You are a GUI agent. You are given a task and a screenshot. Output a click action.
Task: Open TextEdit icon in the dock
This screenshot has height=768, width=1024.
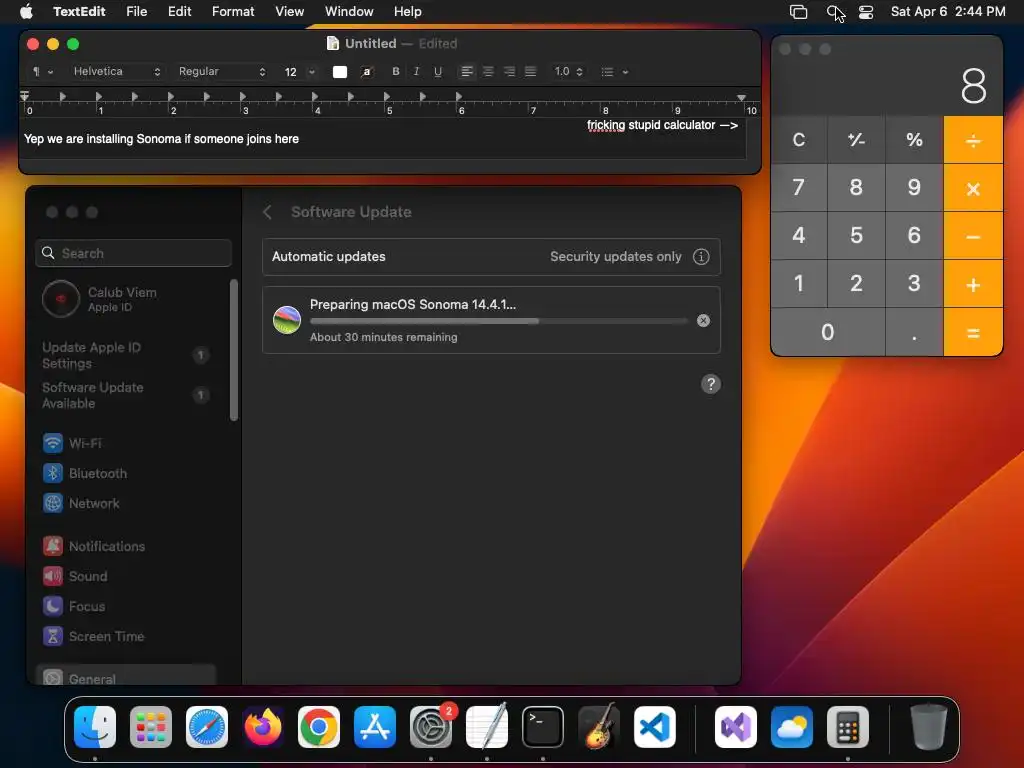tap(487, 727)
